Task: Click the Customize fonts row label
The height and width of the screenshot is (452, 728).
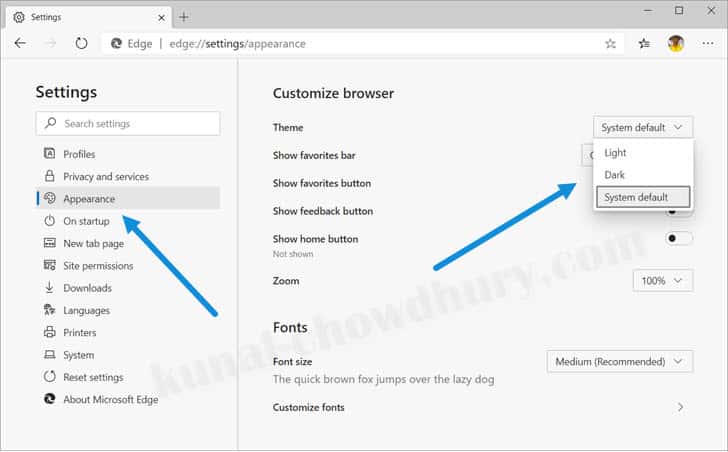Action: click(x=308, y=407)
